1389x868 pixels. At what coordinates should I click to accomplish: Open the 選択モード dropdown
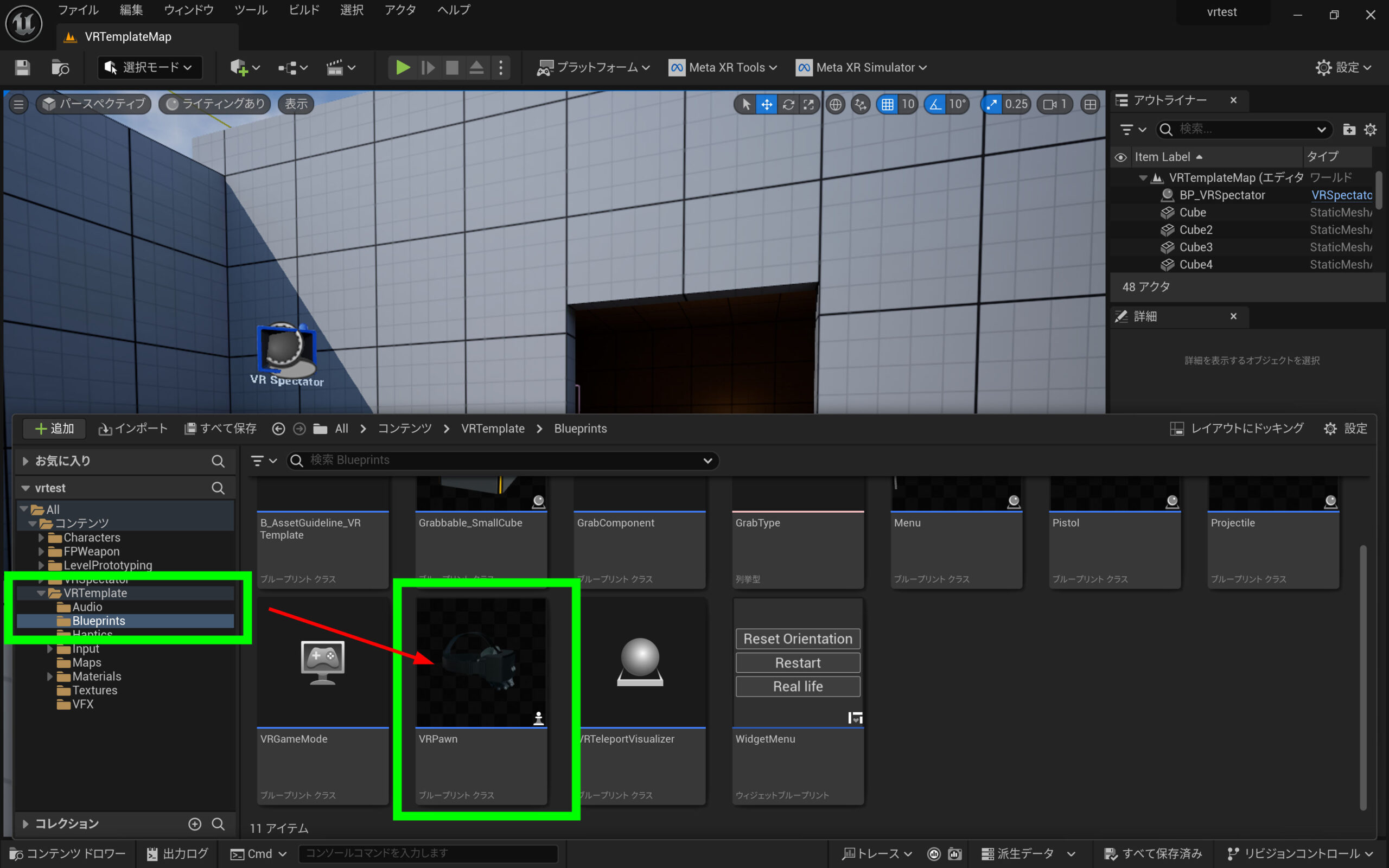150,68
